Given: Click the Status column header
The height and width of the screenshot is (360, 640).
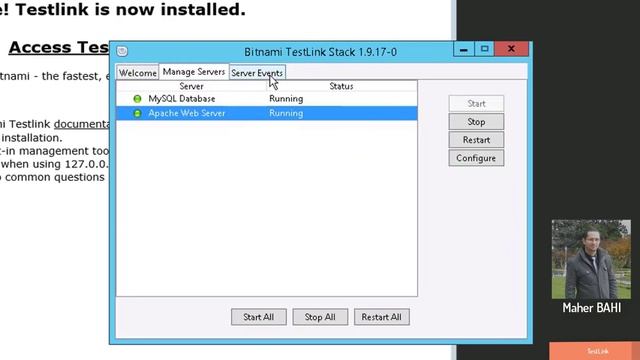Looking at the screenshot, I should pos(341,86).
